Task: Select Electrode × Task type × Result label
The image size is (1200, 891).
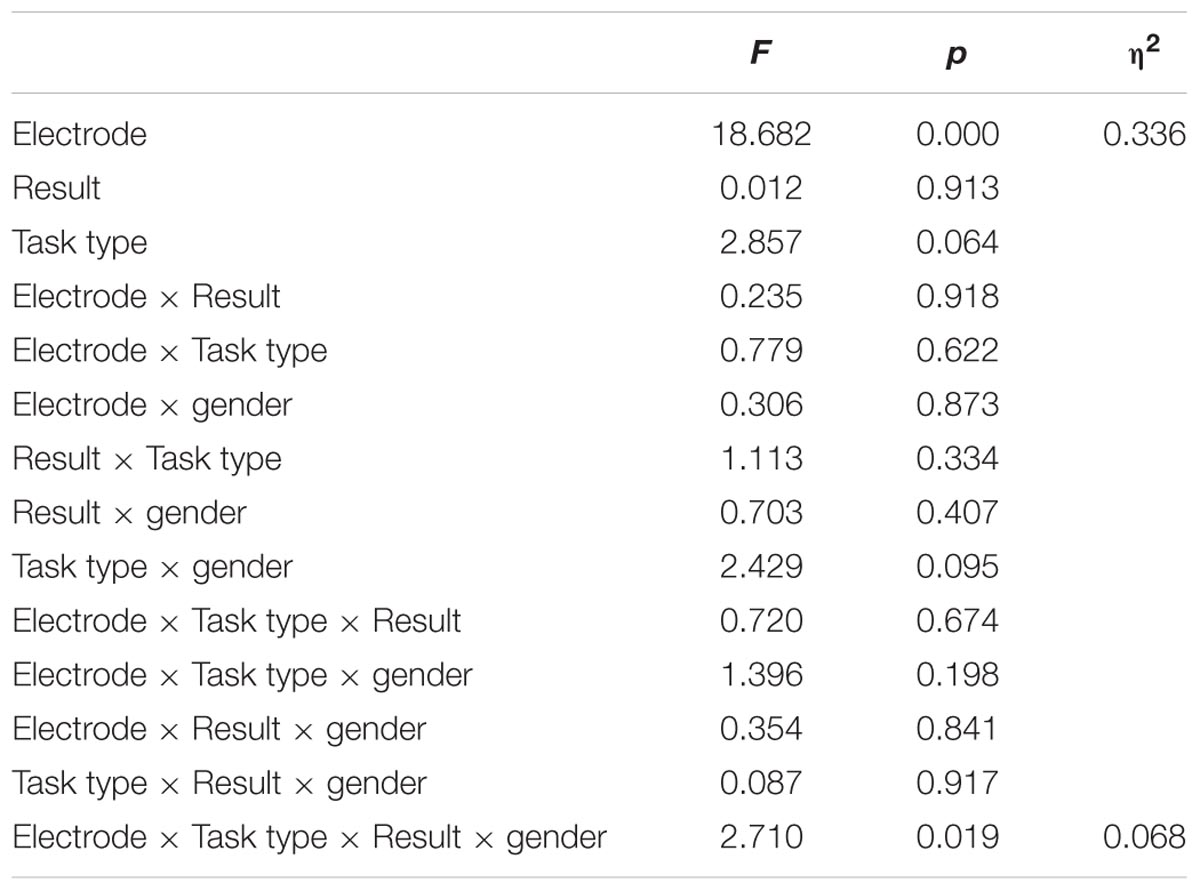Action: pyautogui.click(x=237, y=621)
